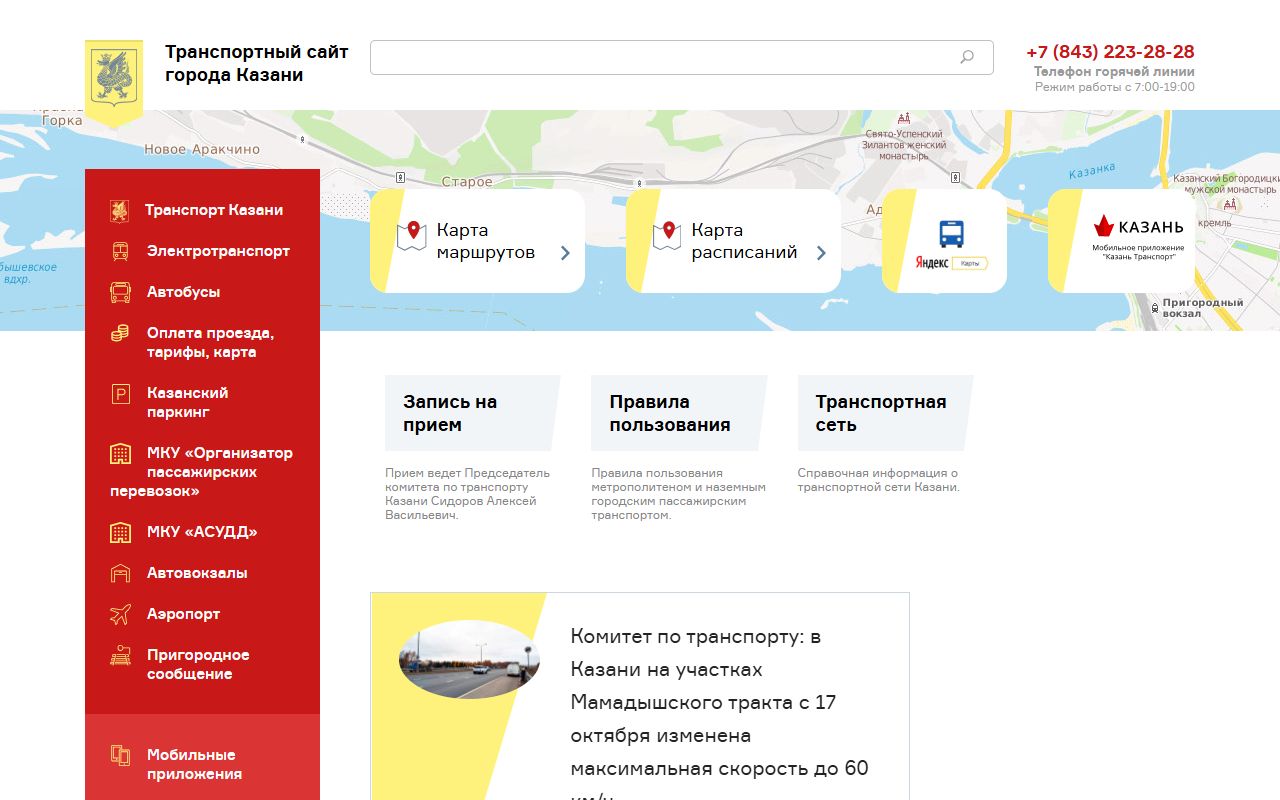Click the building icon beside МКУ «Организатор»

point(120,453)
